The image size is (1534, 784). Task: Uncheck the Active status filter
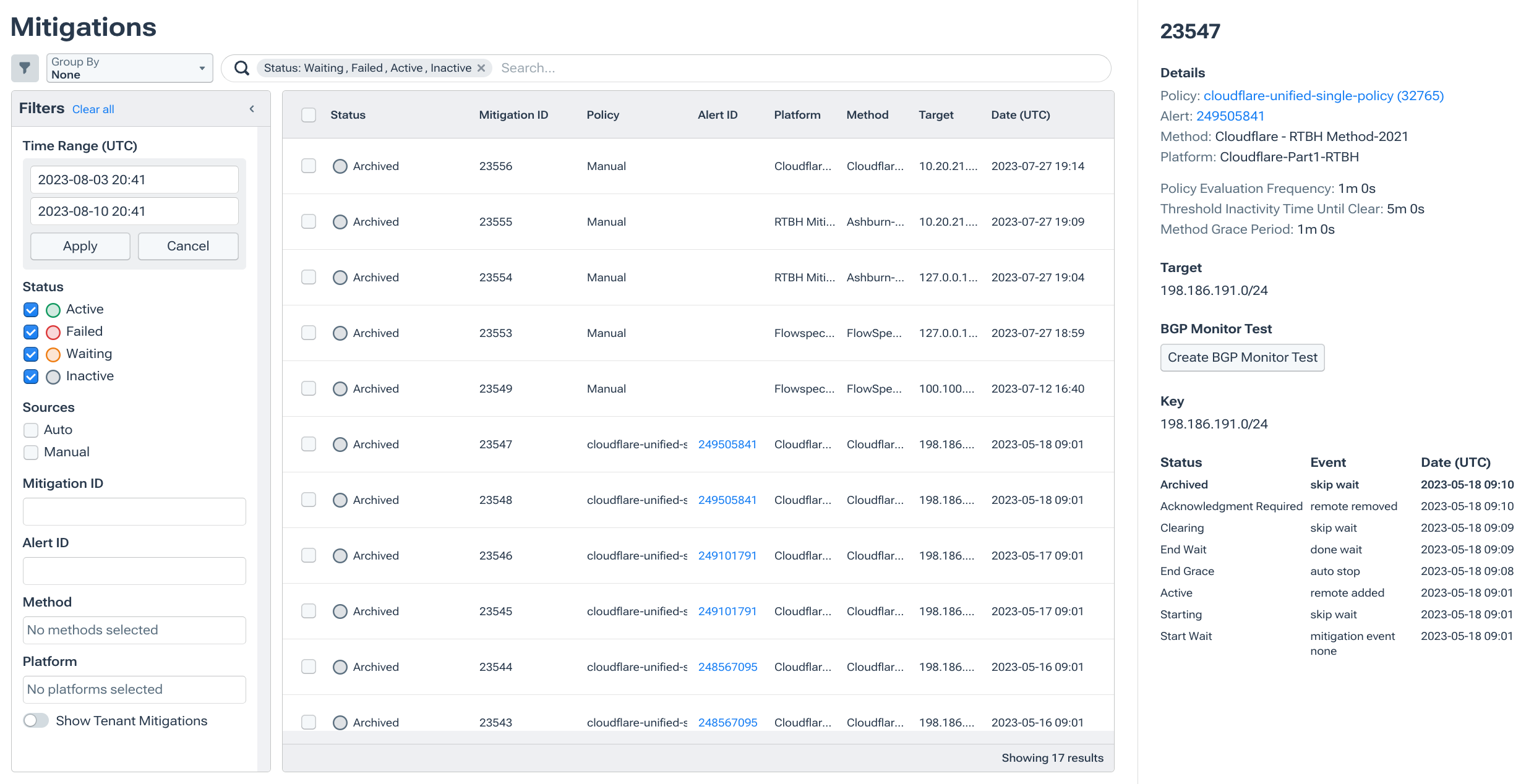tap(30, 309)
